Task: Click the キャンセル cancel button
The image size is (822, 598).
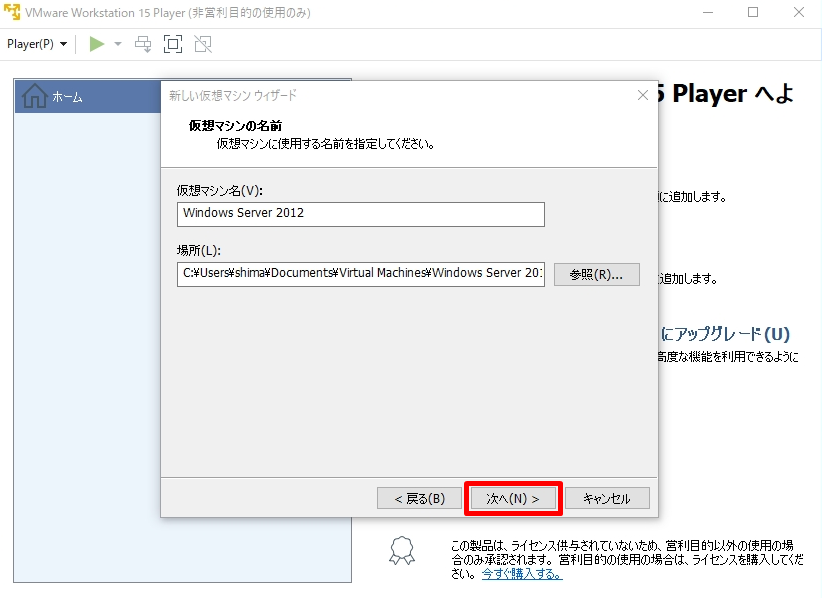Action: [607, 498]
